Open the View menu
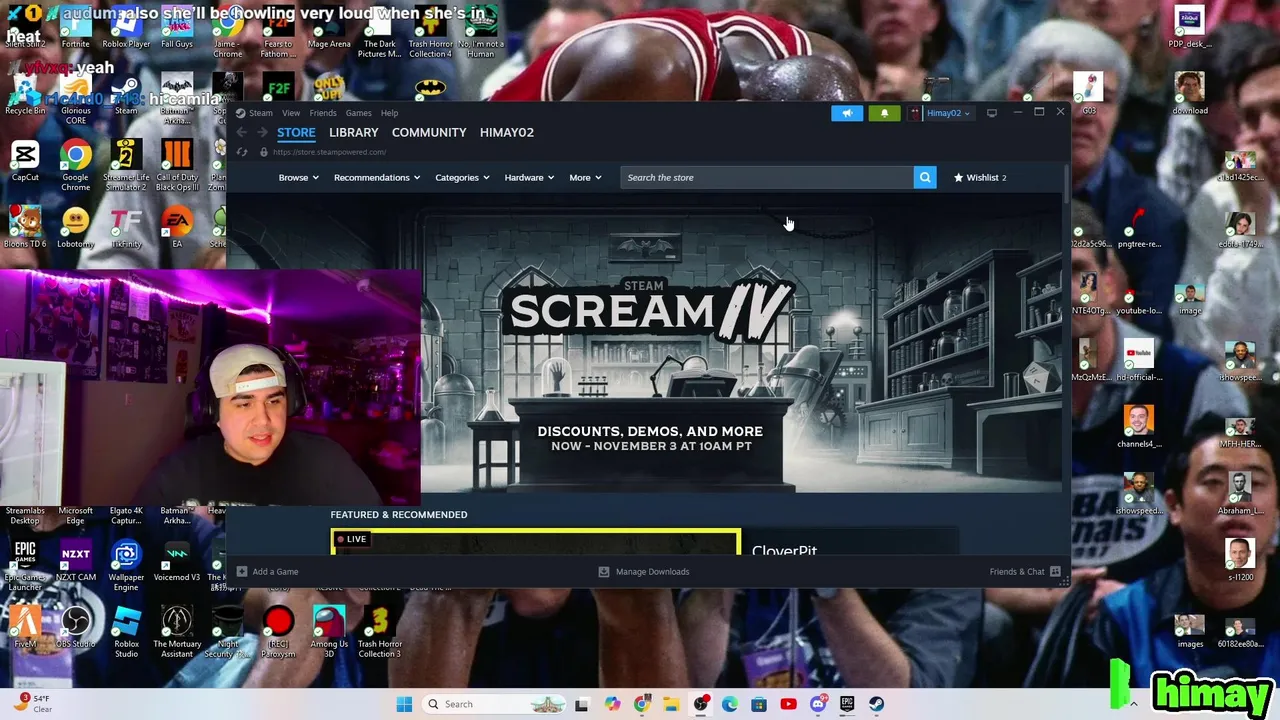 [291, 113]
